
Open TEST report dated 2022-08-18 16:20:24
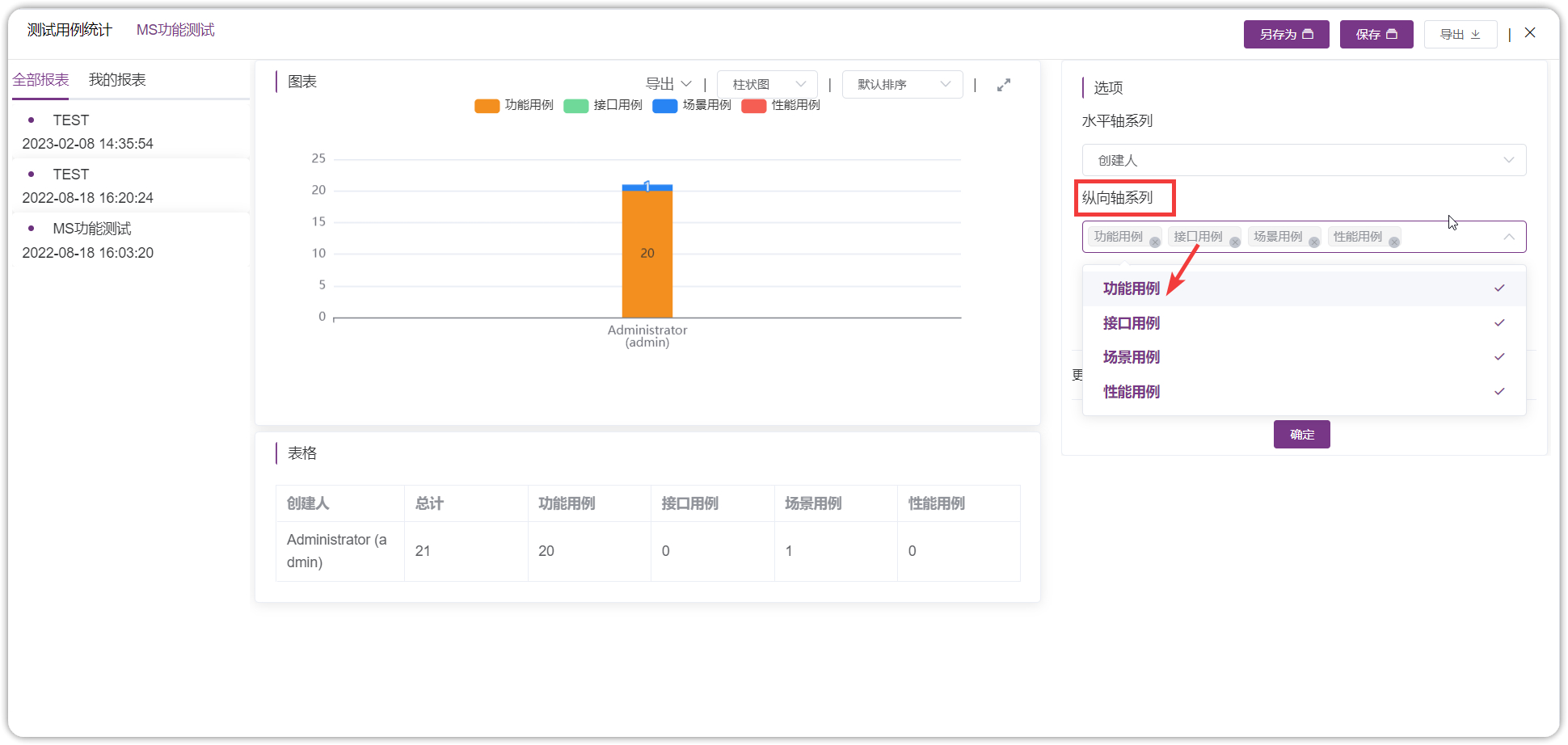pos(130,186)
